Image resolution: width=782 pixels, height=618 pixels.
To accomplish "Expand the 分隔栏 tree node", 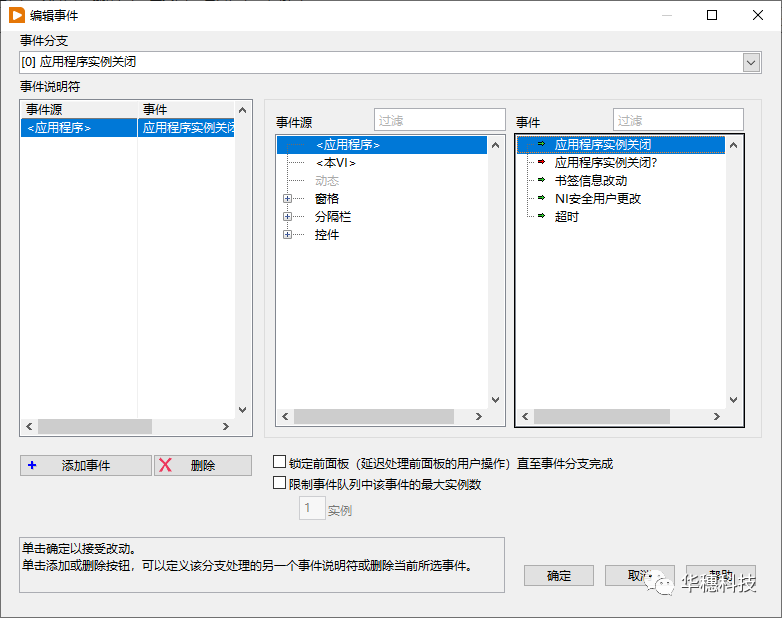I will point(287,216).
